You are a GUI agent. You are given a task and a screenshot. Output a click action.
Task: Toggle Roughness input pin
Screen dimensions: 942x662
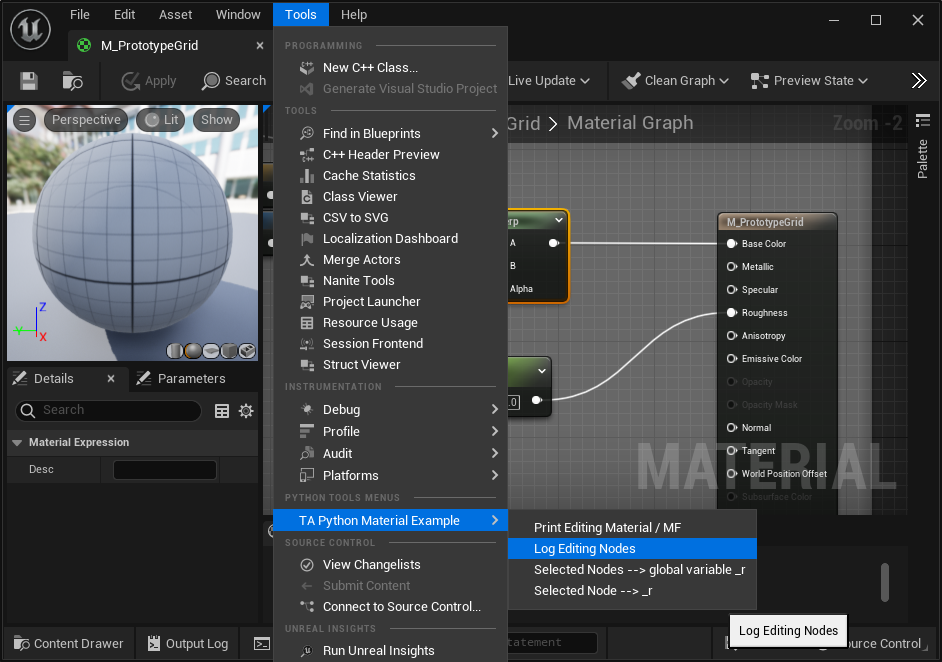[x=732, y=312]
